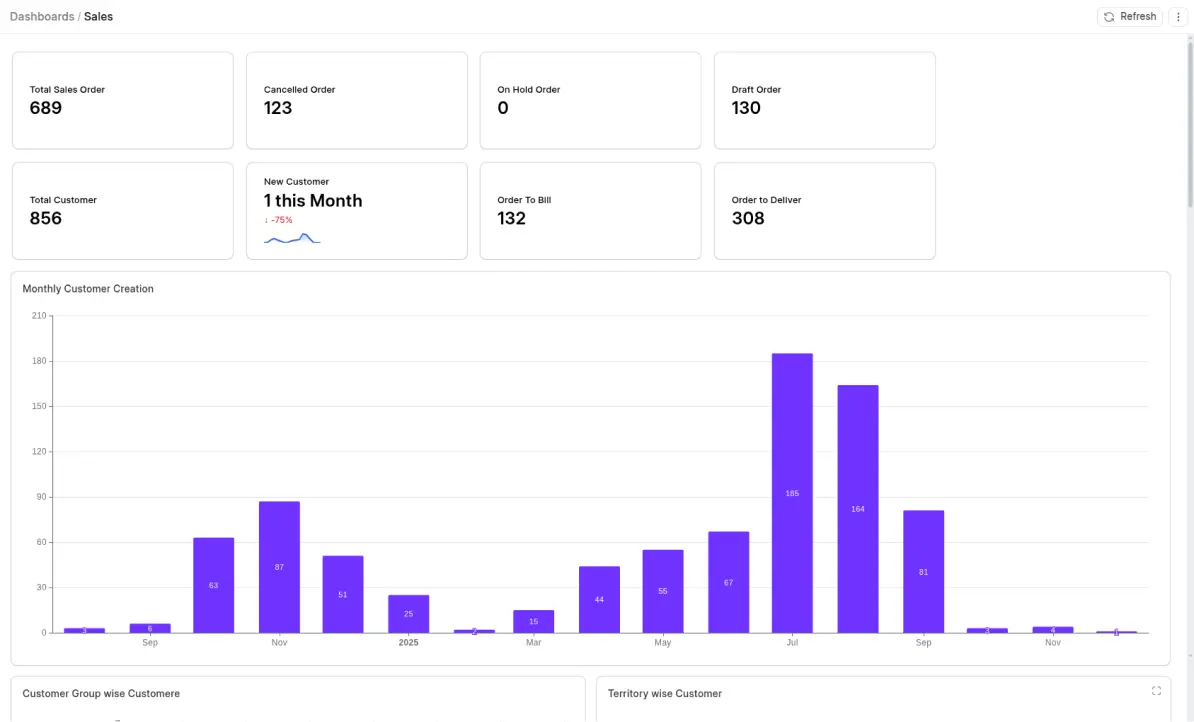
Task: Select the Order to Deliver card
Action: click(824, 211)
